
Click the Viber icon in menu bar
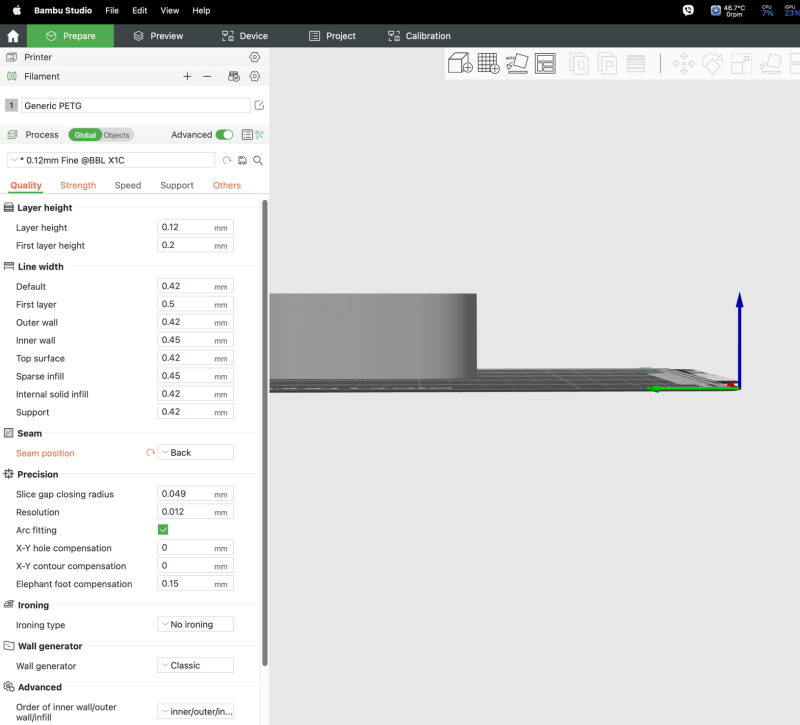[x=688, y=10]
